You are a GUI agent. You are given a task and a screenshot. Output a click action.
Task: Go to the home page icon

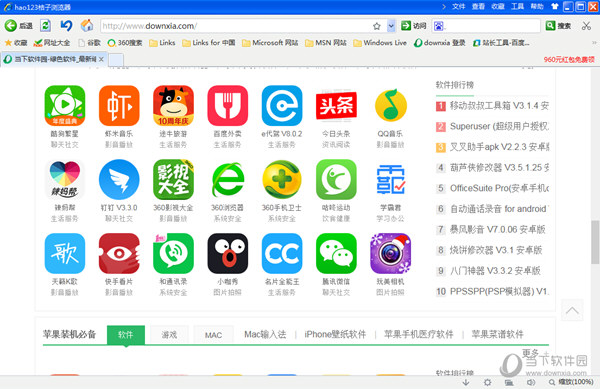[87, 26]
